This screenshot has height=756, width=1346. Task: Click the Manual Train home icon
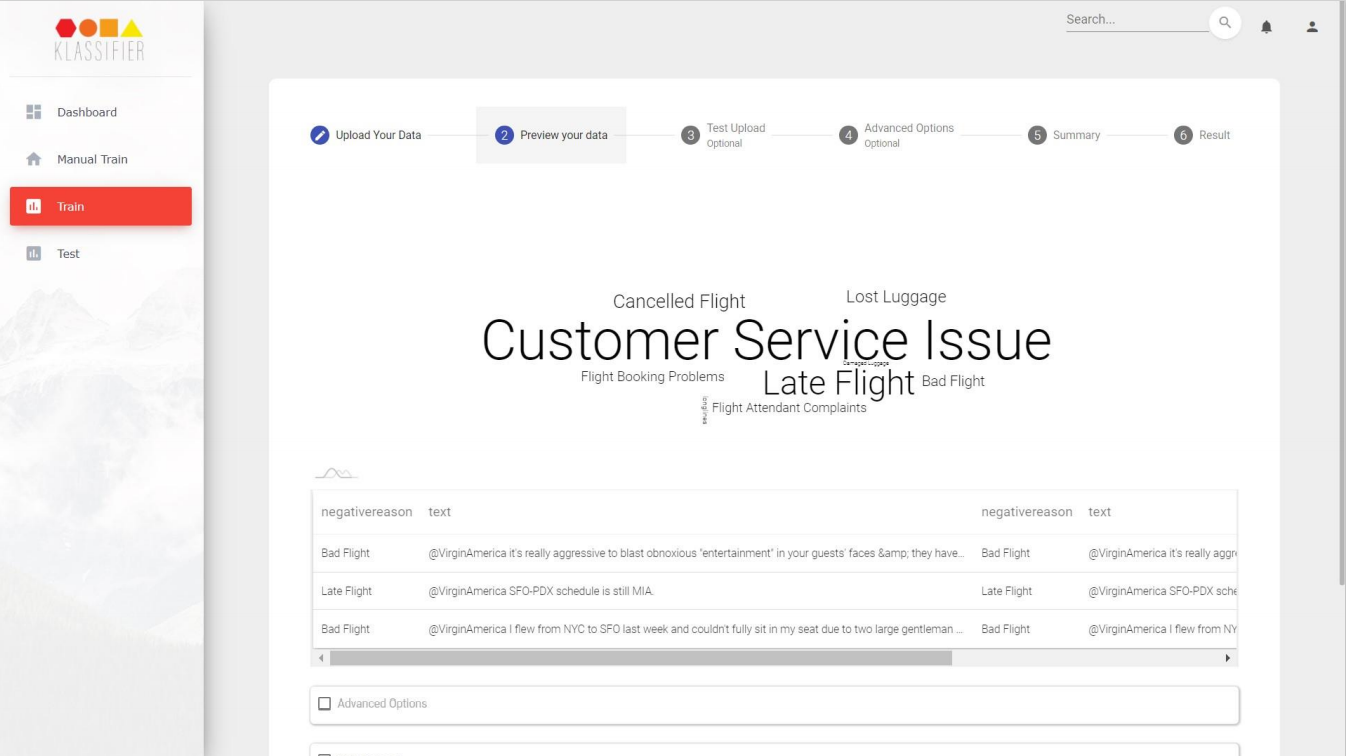point(33,159)
